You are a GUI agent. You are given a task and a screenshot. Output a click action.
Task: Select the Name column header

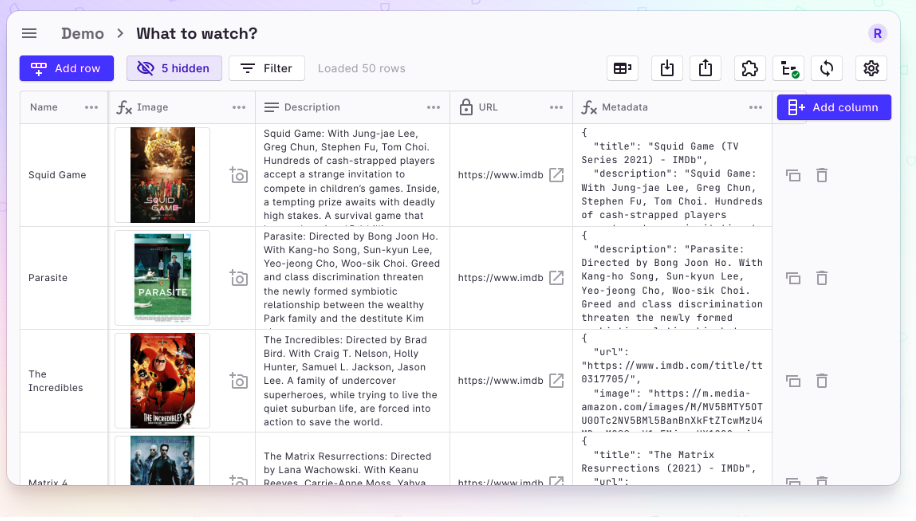coord(64,107)
